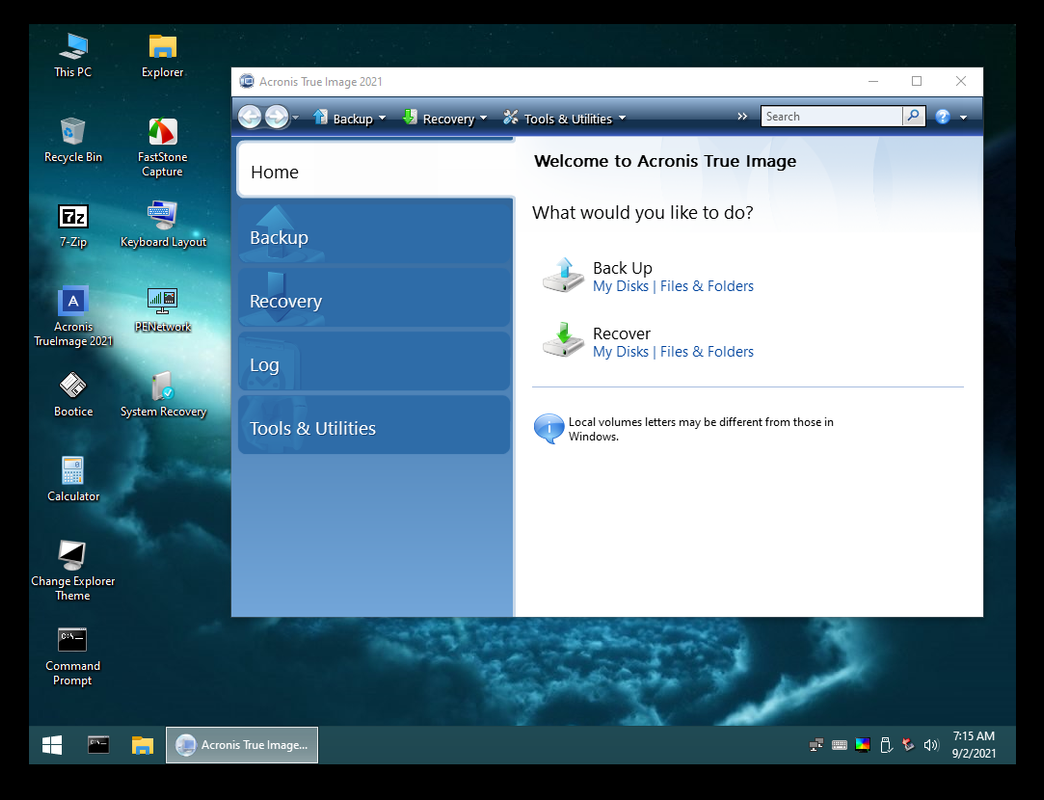Expand Recovery toolbar dropdown arrow
Screen dimensions: 1044x800
point(483,118)
